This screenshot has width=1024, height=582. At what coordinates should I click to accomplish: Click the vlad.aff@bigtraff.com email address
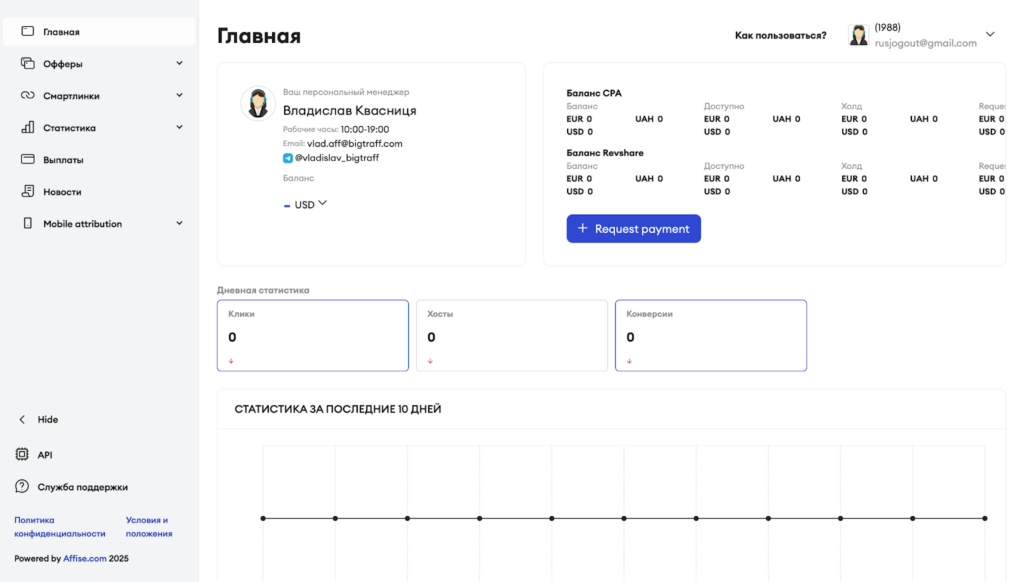[x=355, y=144]
